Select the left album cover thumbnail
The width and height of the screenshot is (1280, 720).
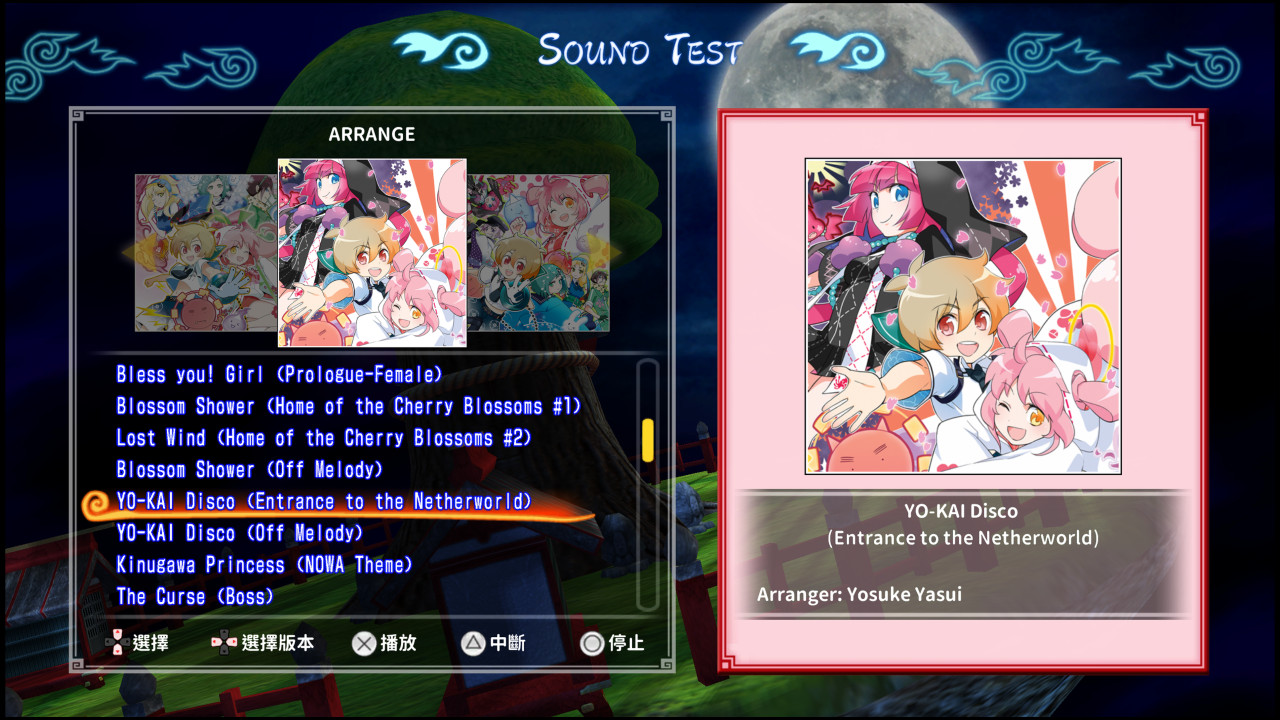click(206, 253)
